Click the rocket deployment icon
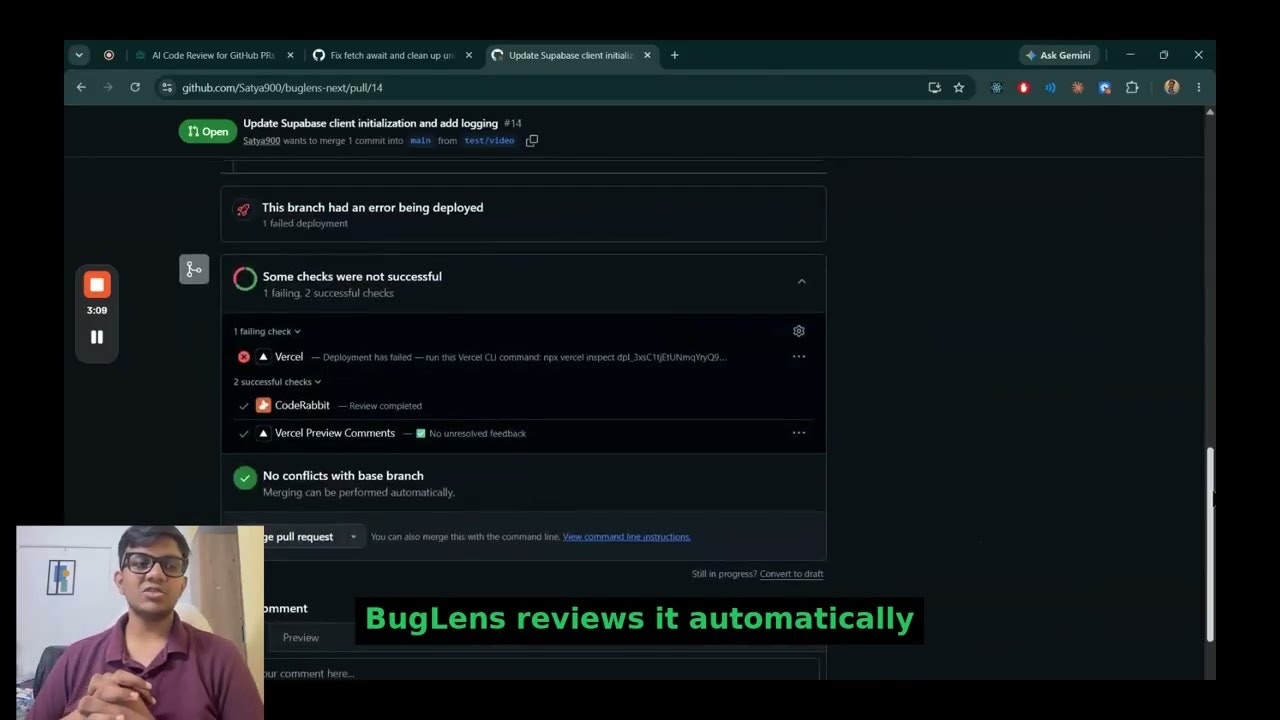This screenshot has width=1280, height=720. click(x=243, y=210)
